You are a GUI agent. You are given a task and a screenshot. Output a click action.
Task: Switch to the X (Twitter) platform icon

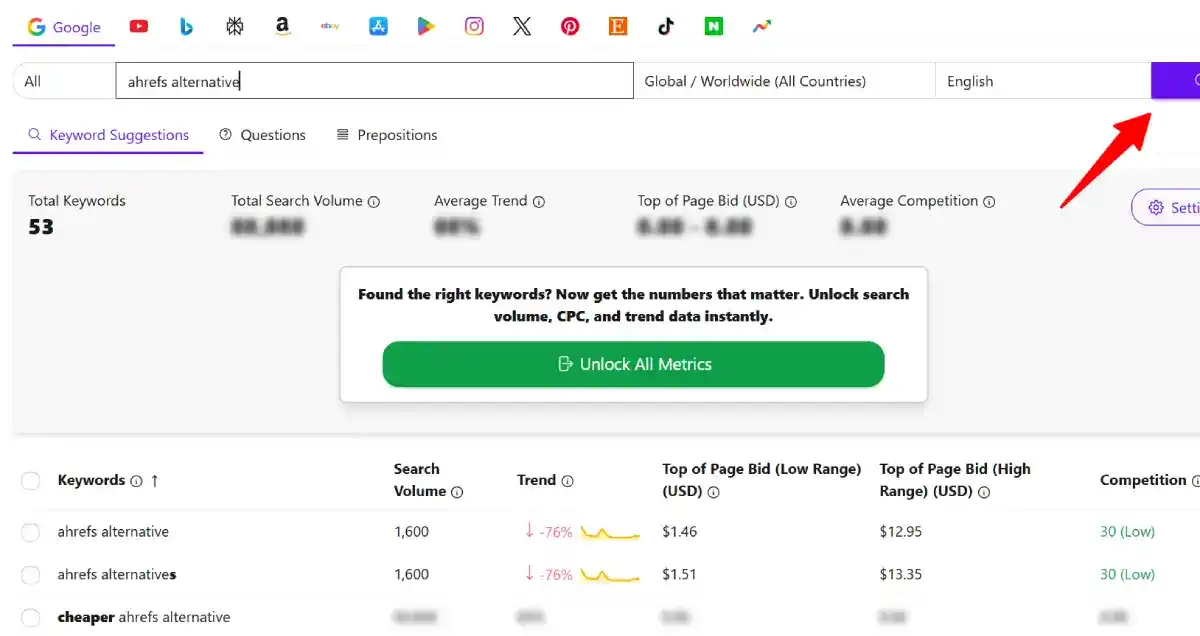(x=522, y=27)
